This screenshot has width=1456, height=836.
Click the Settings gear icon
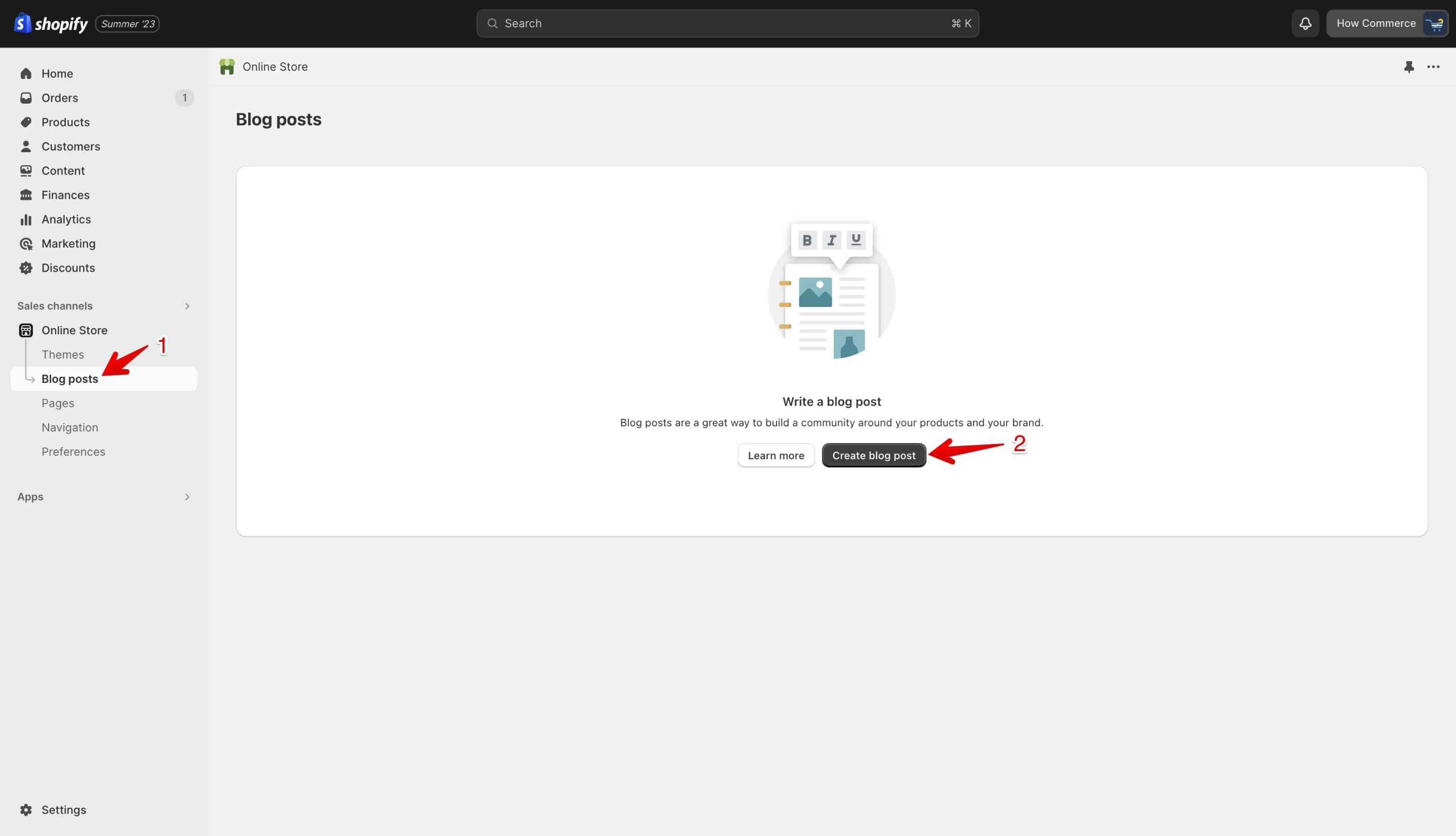[x=26, y=810]
